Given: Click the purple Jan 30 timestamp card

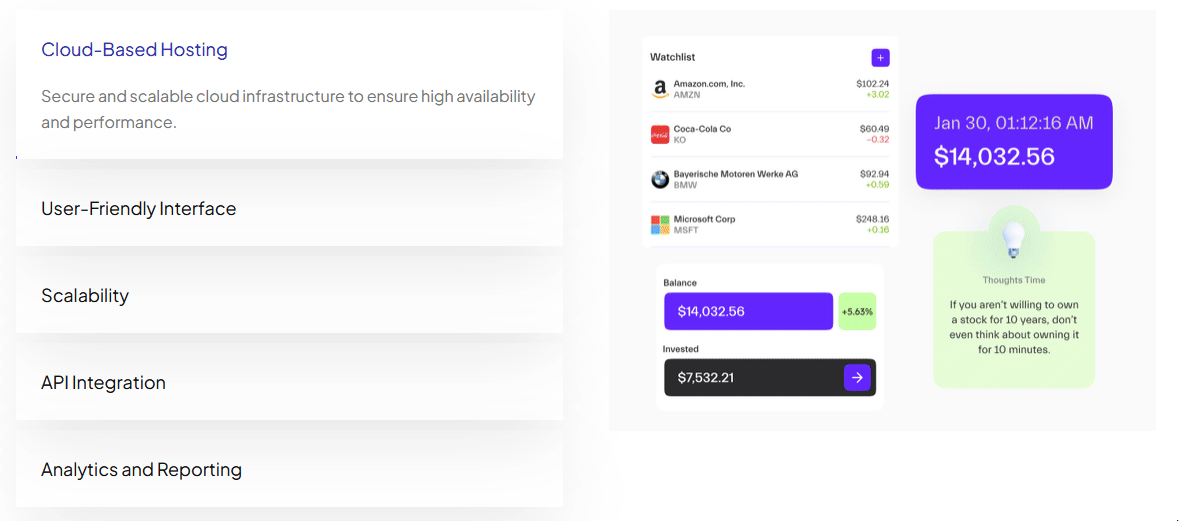Looking at the screenshot, I should tap(1014, 141).
